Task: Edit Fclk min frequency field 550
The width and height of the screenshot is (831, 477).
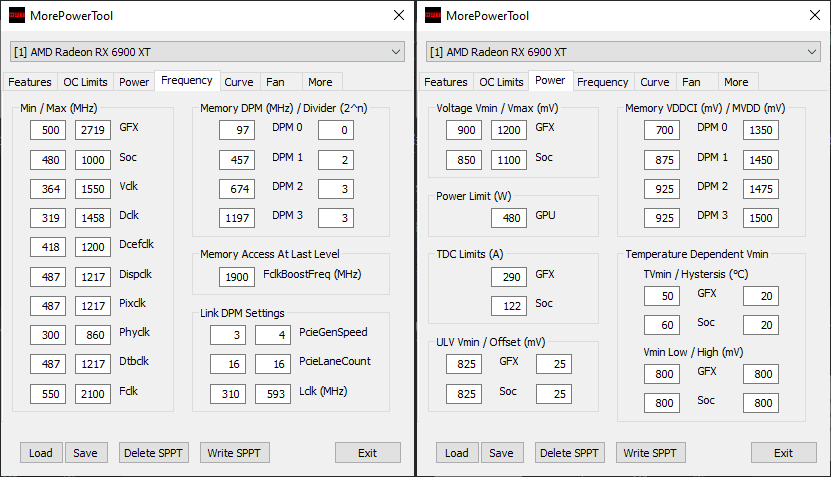Action: click(x=48, y=394)
